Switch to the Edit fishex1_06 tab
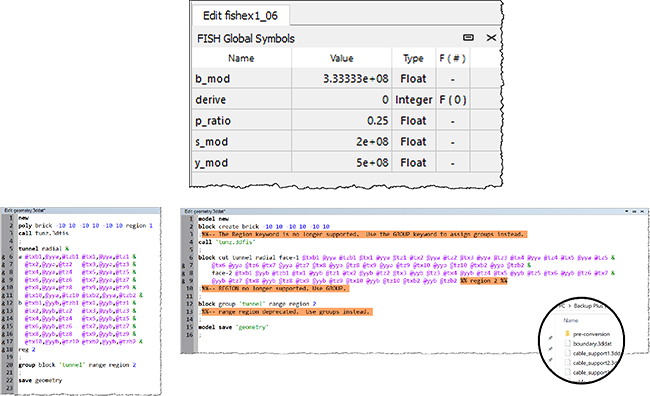Viewport: 650px width, 396px height. click(240, 16)
